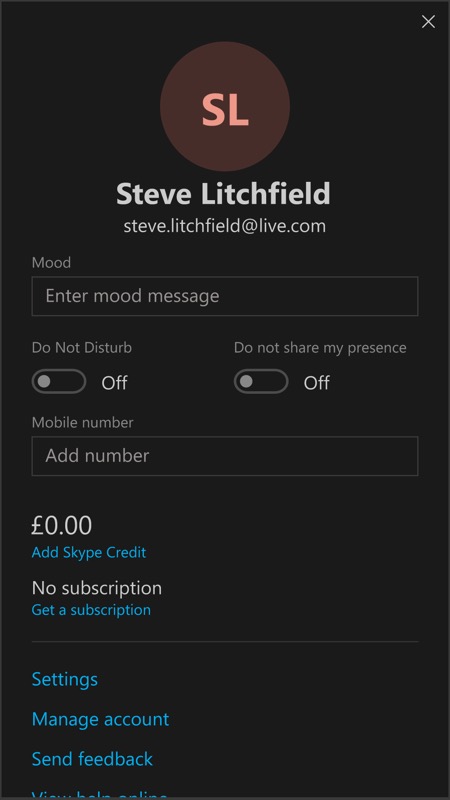Enable the Do not share my presence switch
This screenshot has width=450, height=800.
tap(261, 382)
